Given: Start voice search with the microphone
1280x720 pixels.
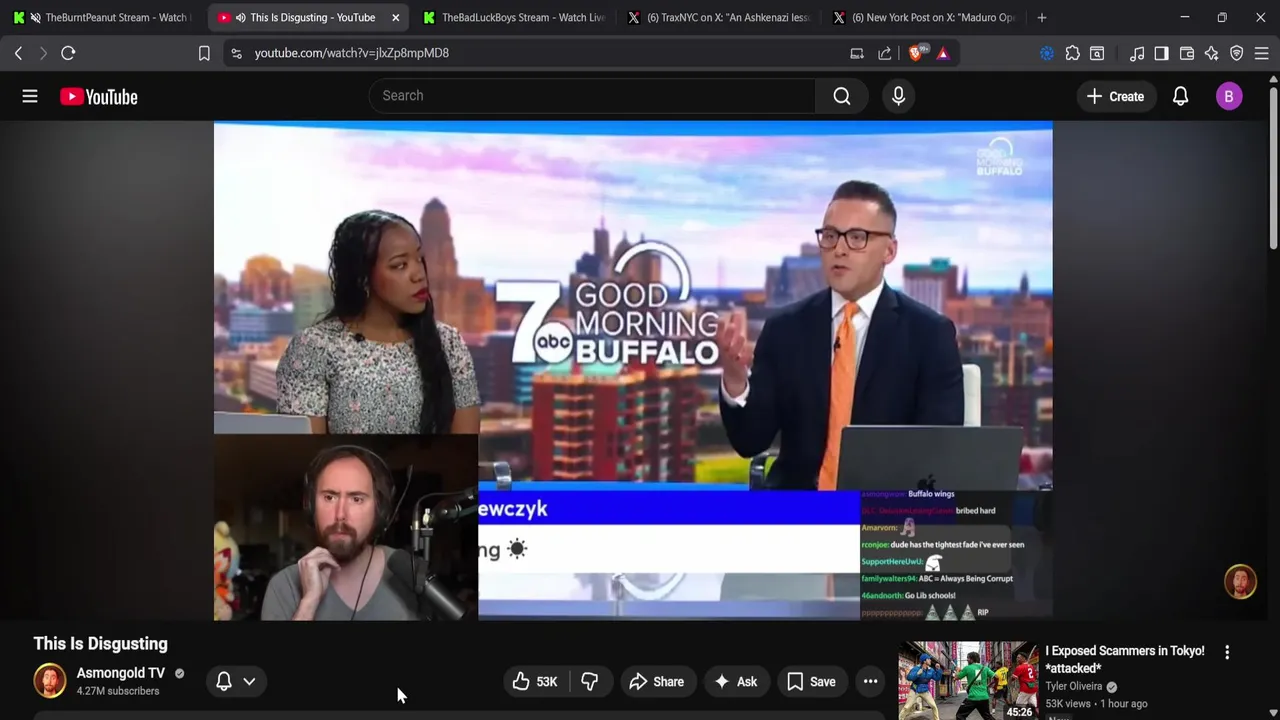Looking at the screenshot, I should (898, 96).
